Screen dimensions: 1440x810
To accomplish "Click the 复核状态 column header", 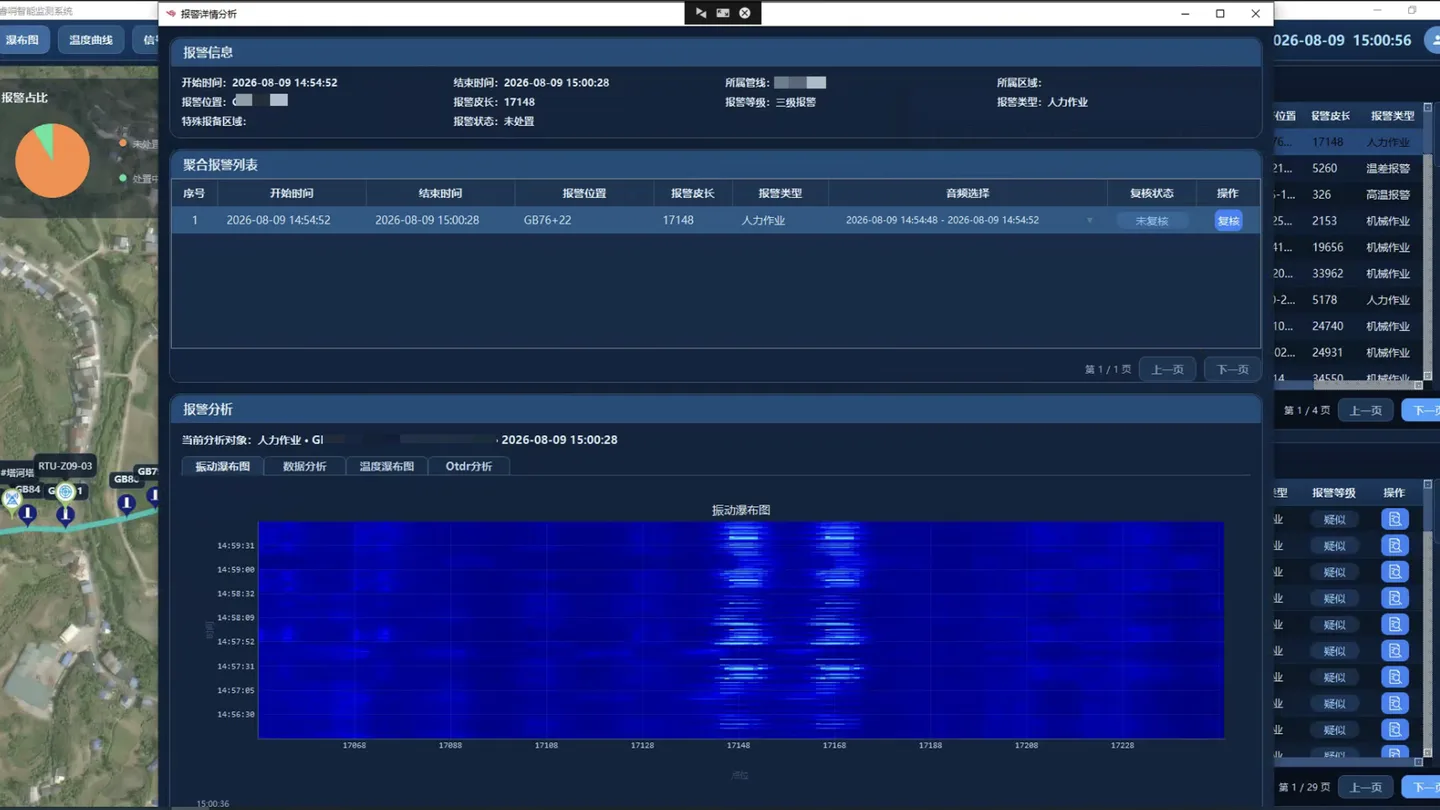I will (x=1152, y=193).
